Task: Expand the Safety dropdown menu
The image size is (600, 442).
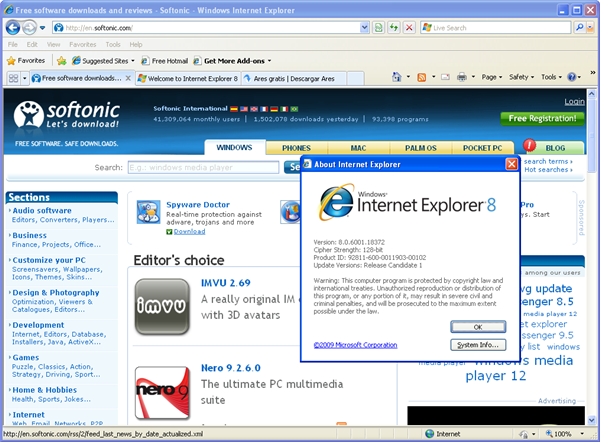Action: click(x=523, y=77)
